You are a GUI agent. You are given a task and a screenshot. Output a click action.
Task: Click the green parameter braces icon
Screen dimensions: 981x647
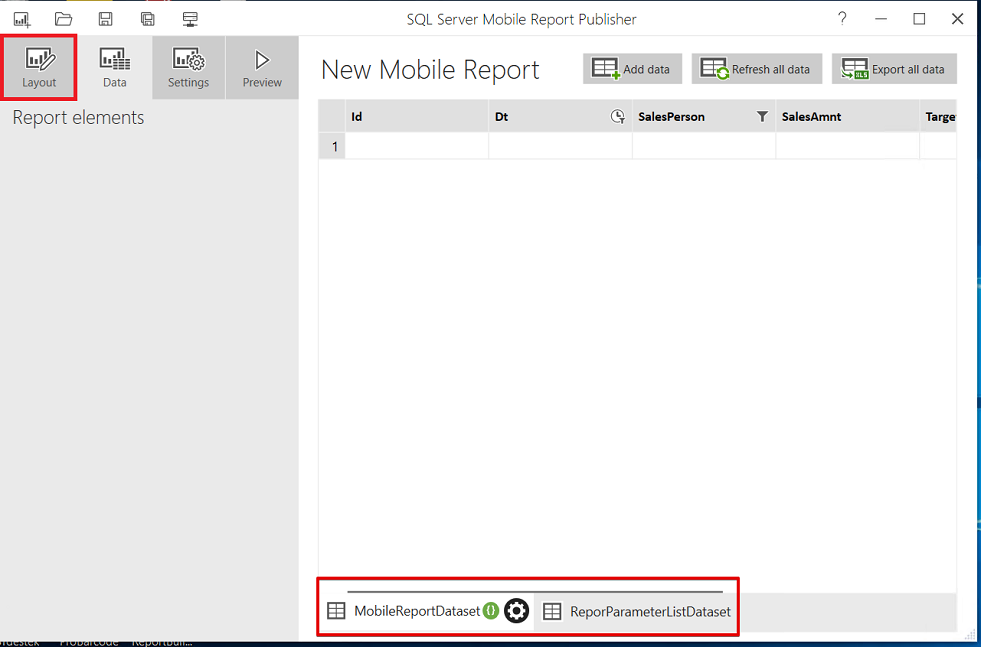[x=491, y=611]
